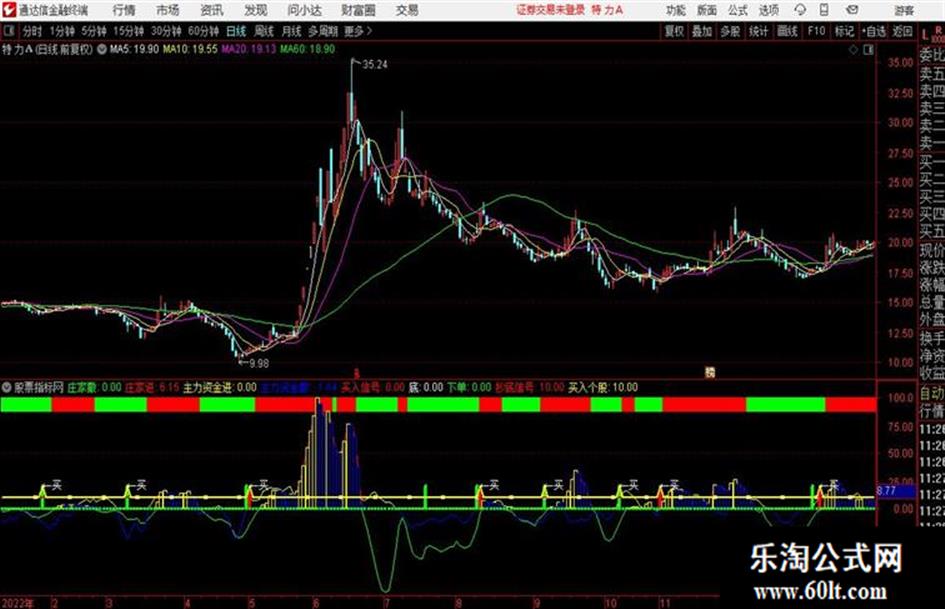
Task: Click the 返回 back button
Action: coord(902,31)
